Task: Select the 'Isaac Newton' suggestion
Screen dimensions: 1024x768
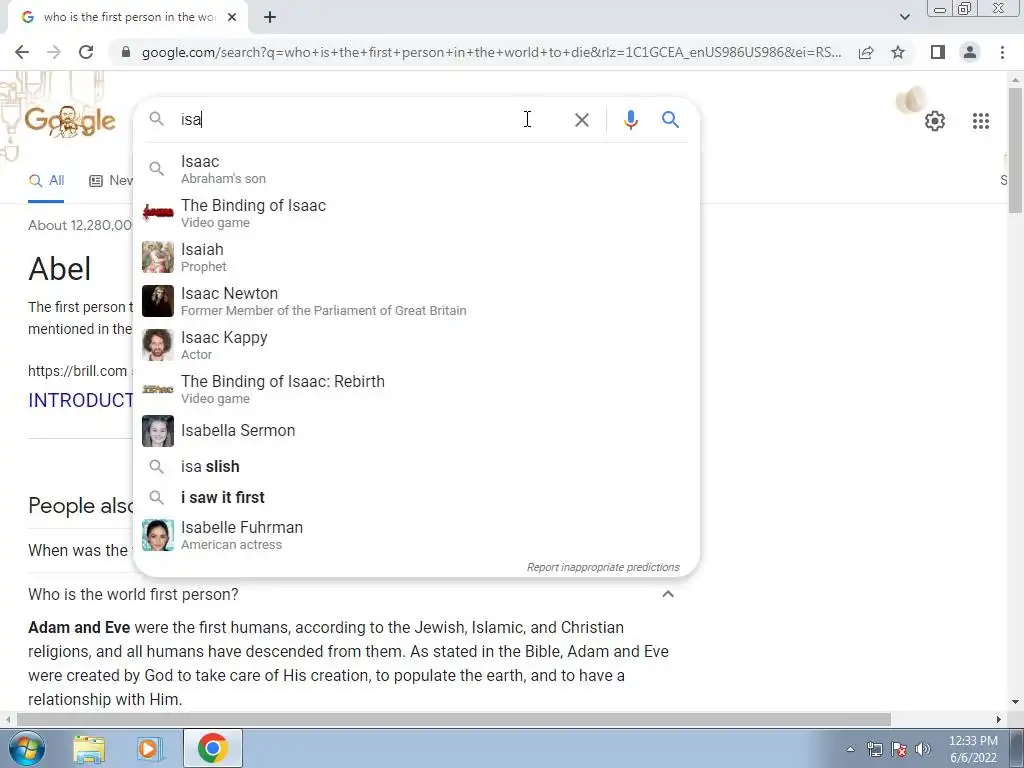Action: click(416, 301)
